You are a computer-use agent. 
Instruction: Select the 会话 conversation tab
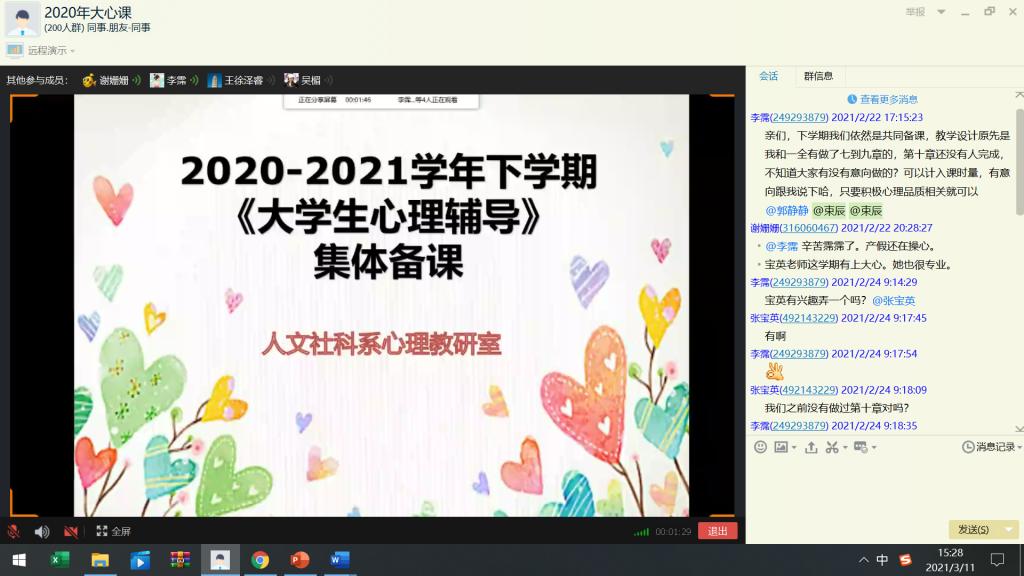[768, 76]
